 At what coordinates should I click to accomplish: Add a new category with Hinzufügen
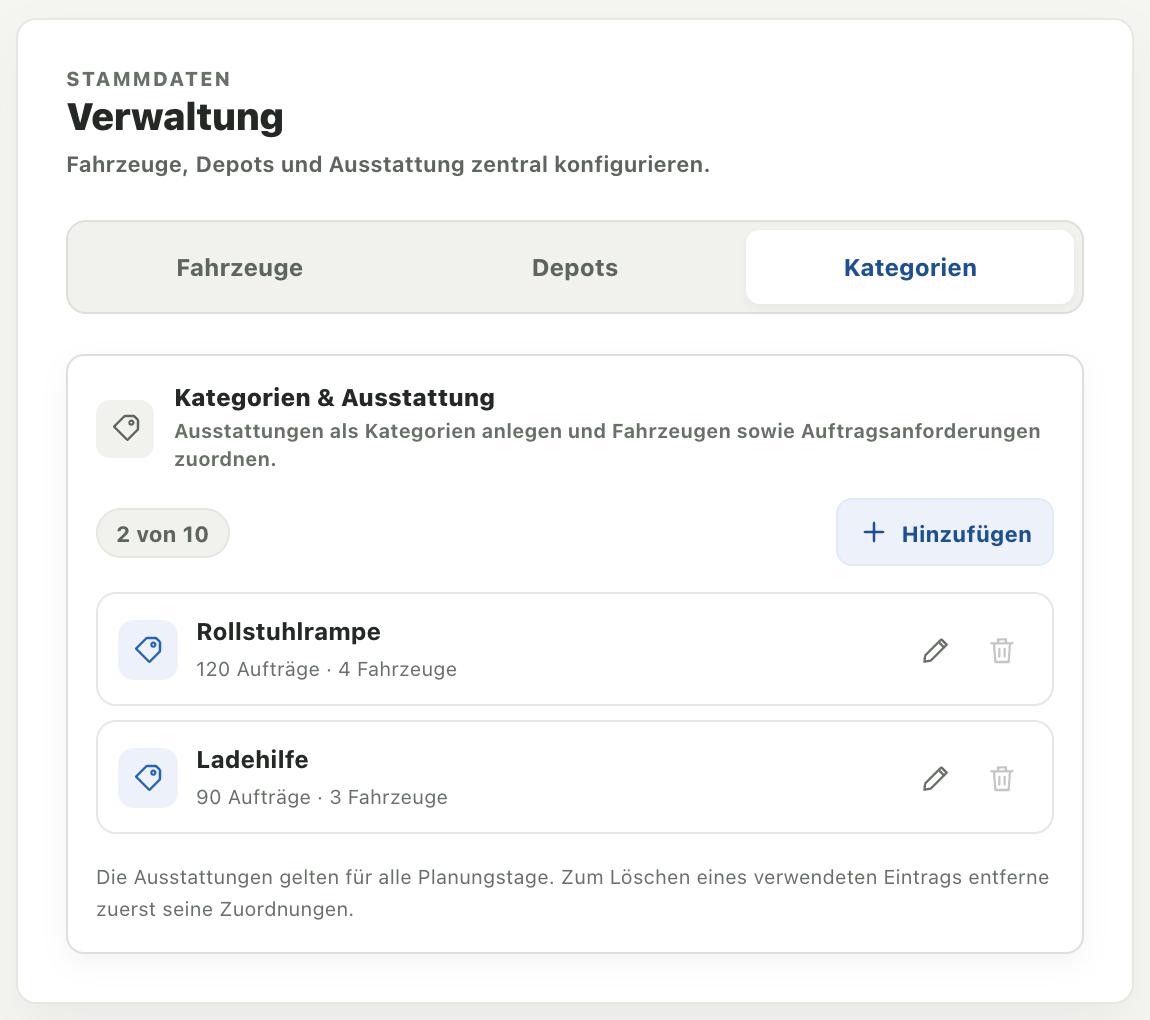(945, 533)
